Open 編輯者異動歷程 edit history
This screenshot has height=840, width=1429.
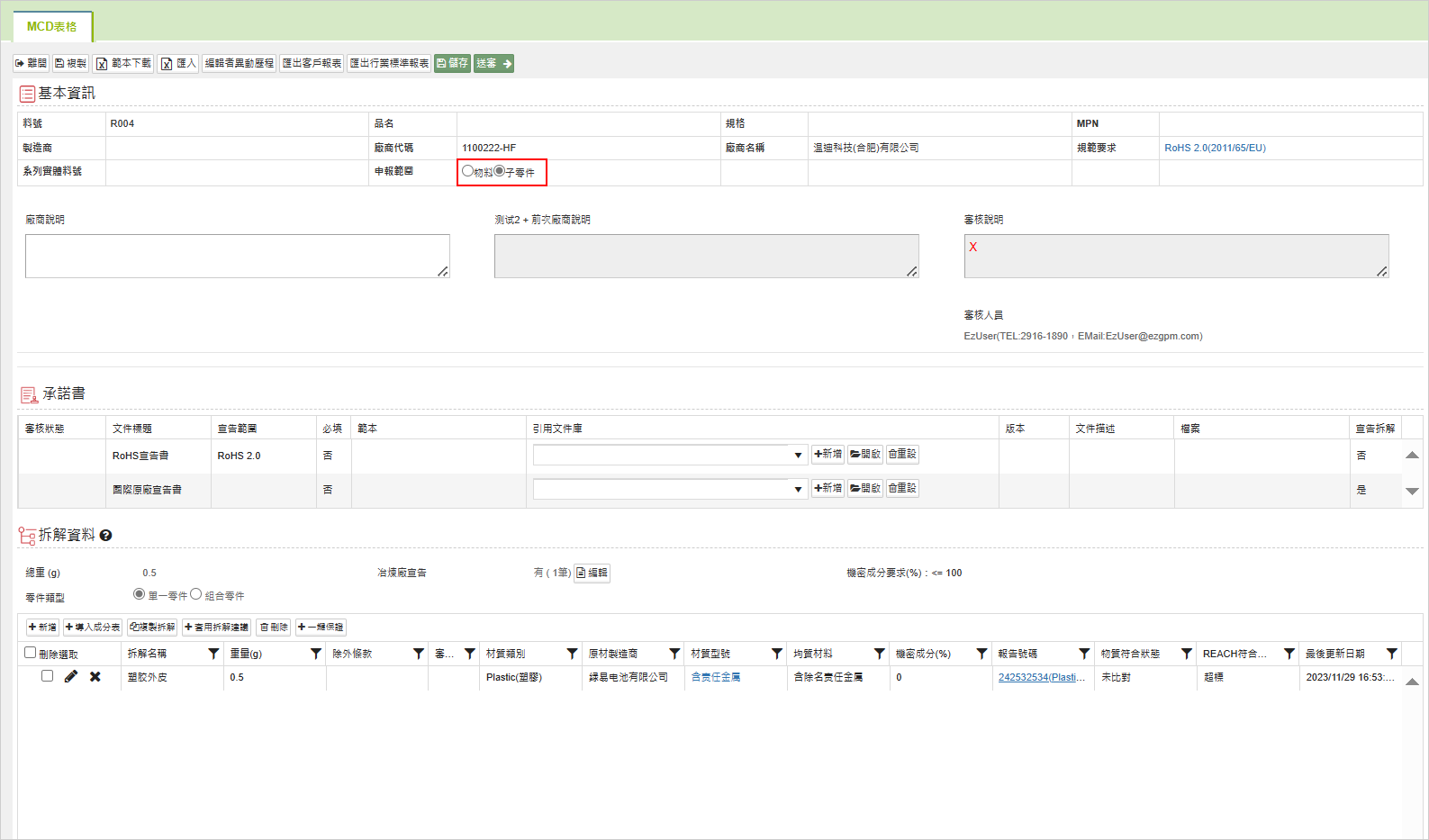tap(239, 63)
